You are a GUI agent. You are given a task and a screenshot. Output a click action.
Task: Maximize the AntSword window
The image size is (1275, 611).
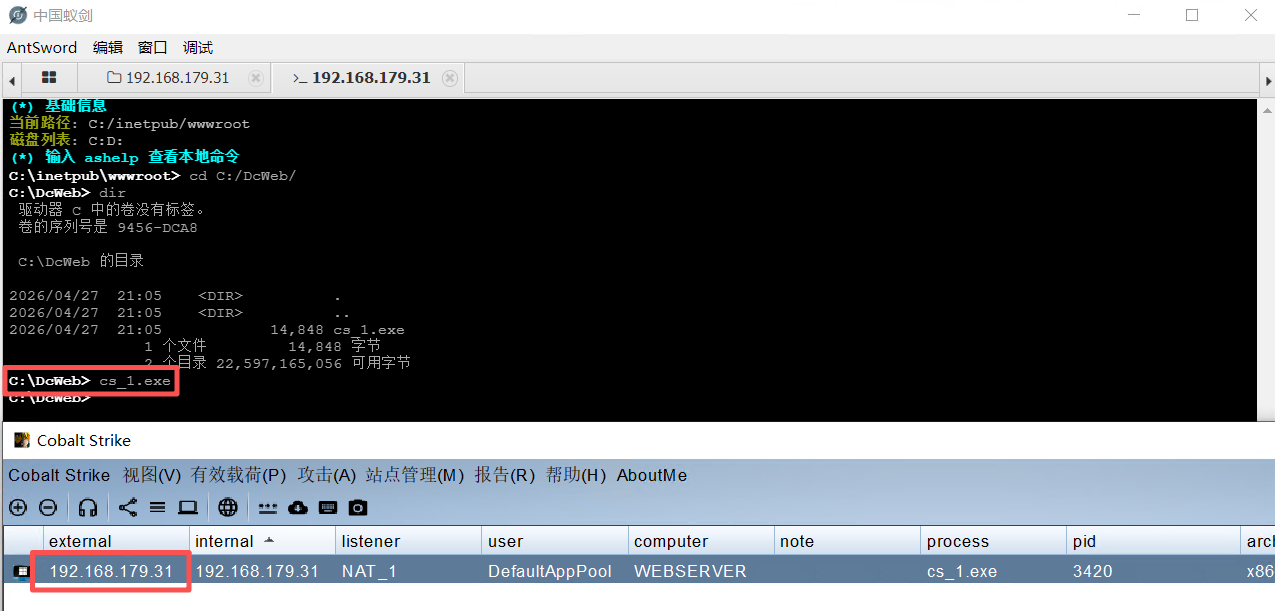1191,15
